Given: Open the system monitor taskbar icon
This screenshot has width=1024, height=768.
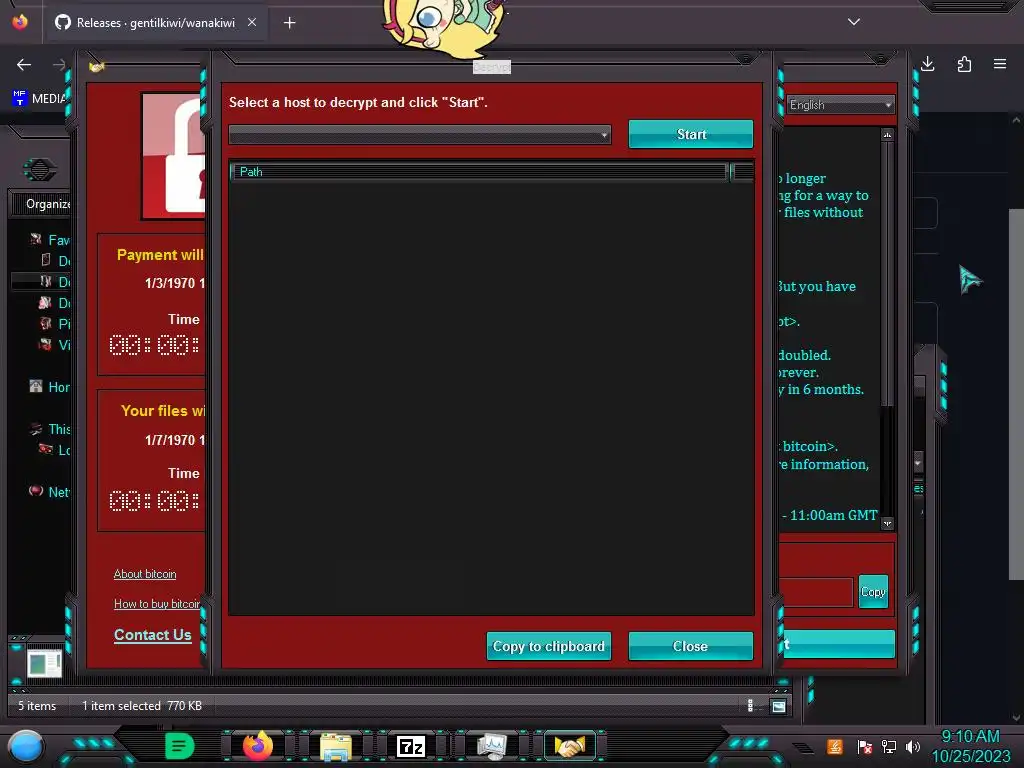Looking at the screenshot, I should pos(491,746).
